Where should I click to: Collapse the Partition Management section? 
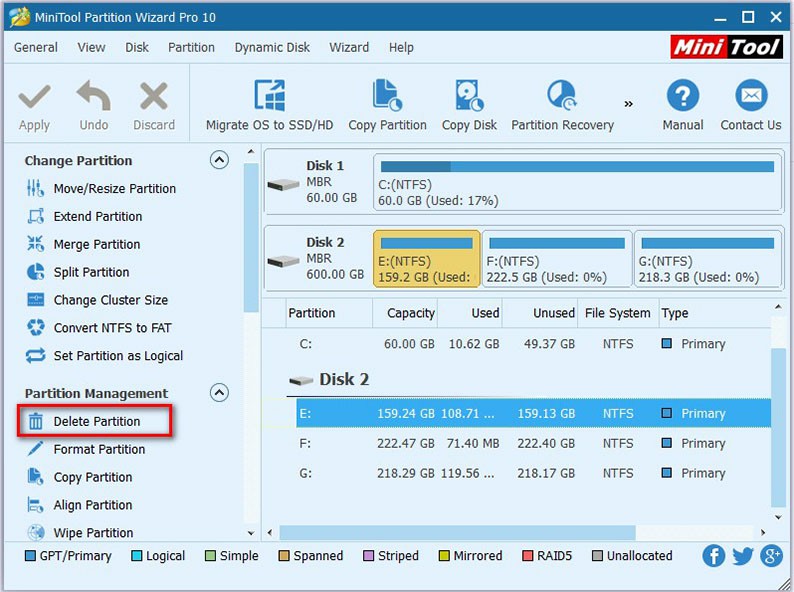pyautogui.click(x=219, y=392)
